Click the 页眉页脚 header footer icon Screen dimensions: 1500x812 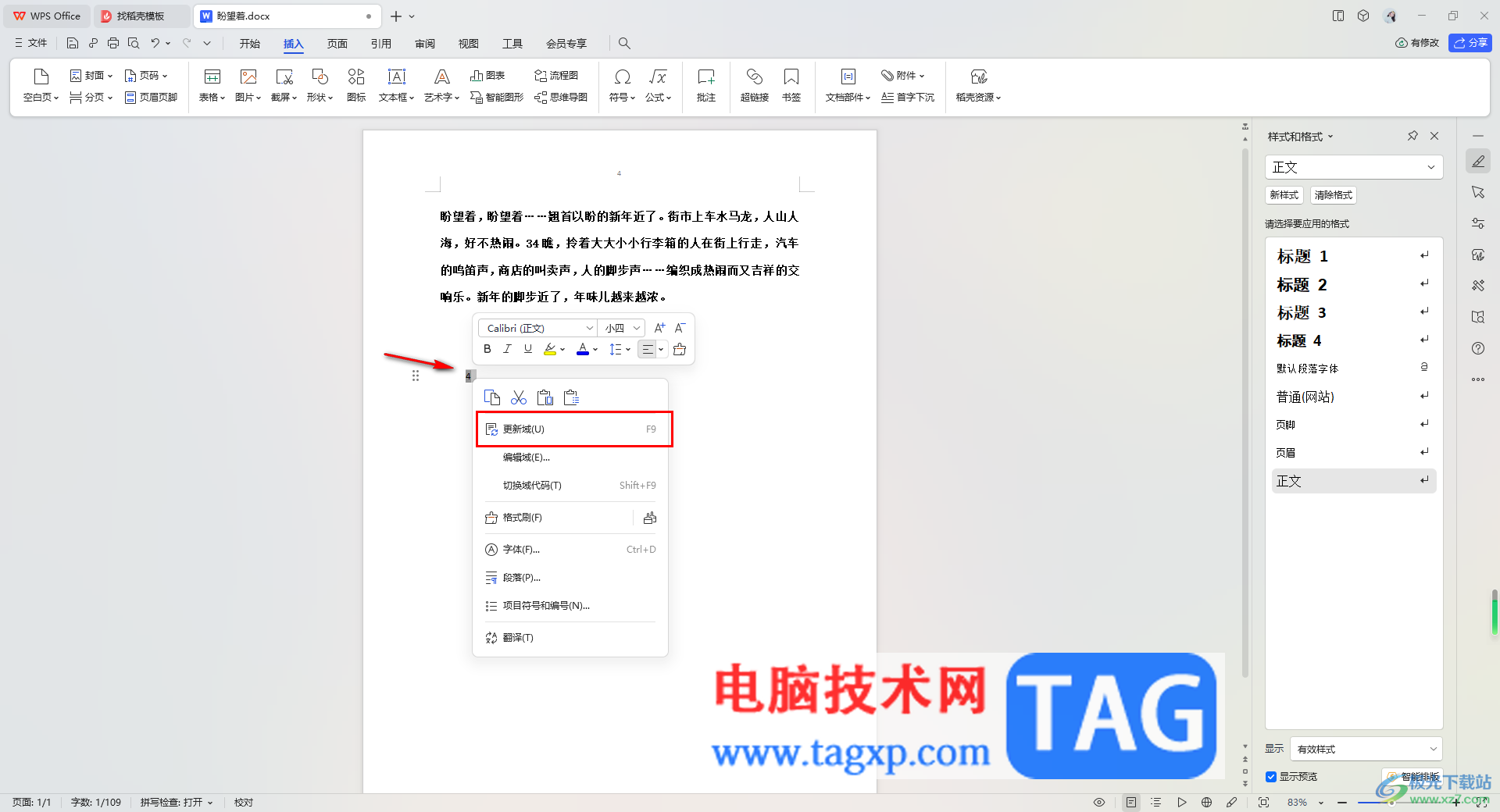click(151, 98)
